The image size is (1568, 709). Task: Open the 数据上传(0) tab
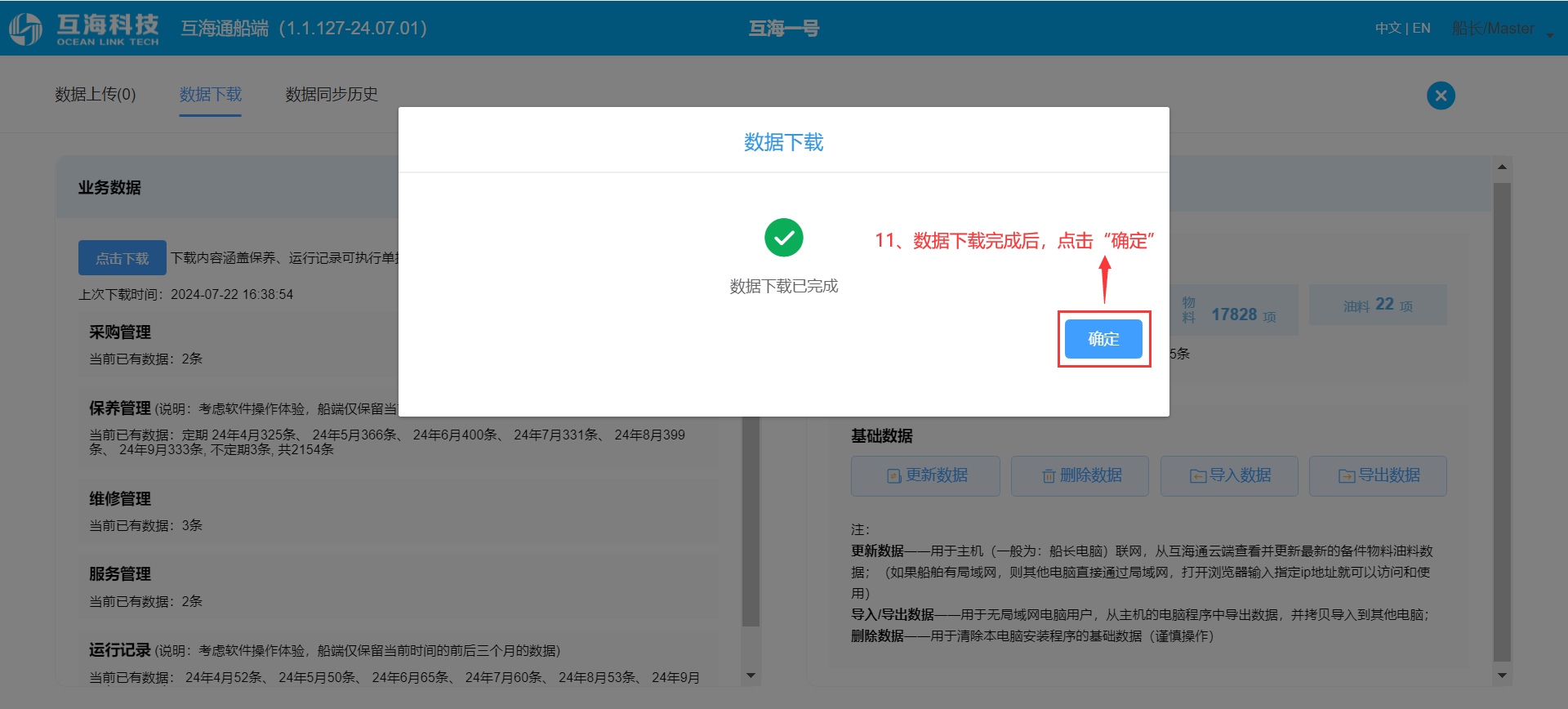(96, 95)
